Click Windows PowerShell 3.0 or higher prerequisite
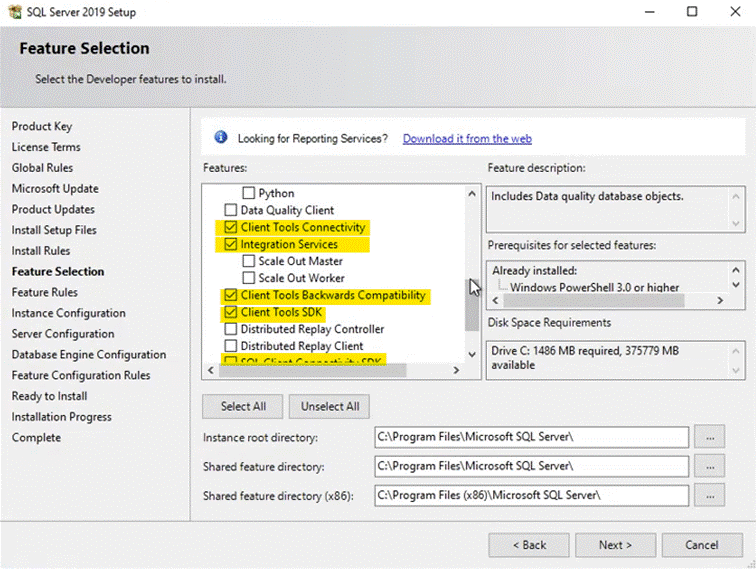Image resolution: width=756 pixels, height=569 pixels. coord(594,287)
